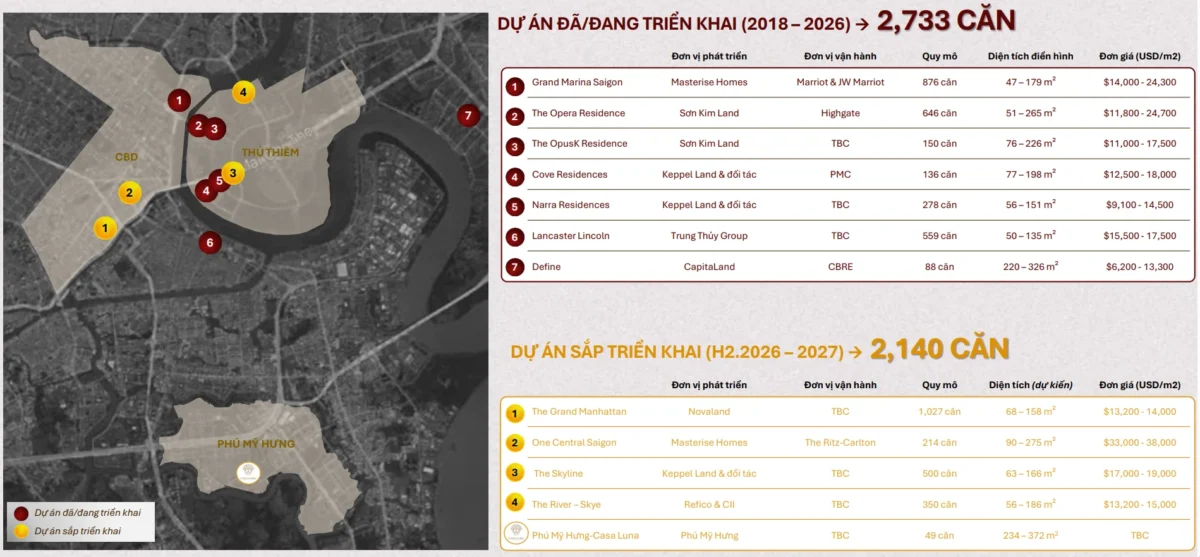
Task: Click the red number badge beside The OpusK Residence
Action: (515, 147)
